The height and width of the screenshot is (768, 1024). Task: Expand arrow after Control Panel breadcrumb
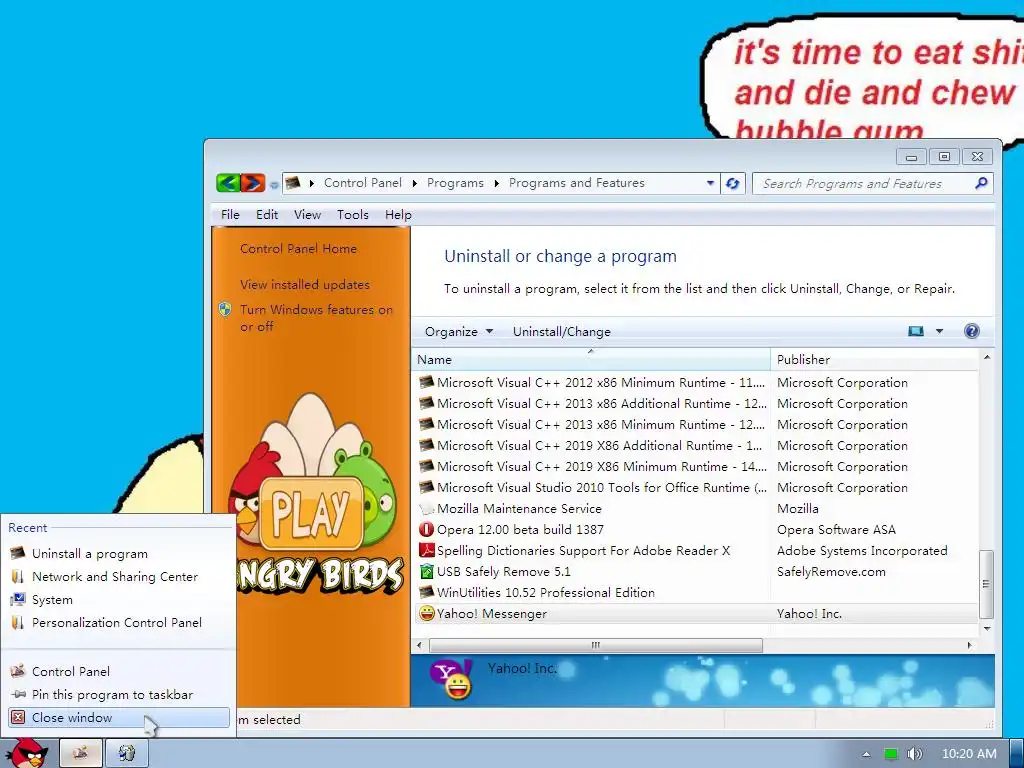tap(415, 184)
